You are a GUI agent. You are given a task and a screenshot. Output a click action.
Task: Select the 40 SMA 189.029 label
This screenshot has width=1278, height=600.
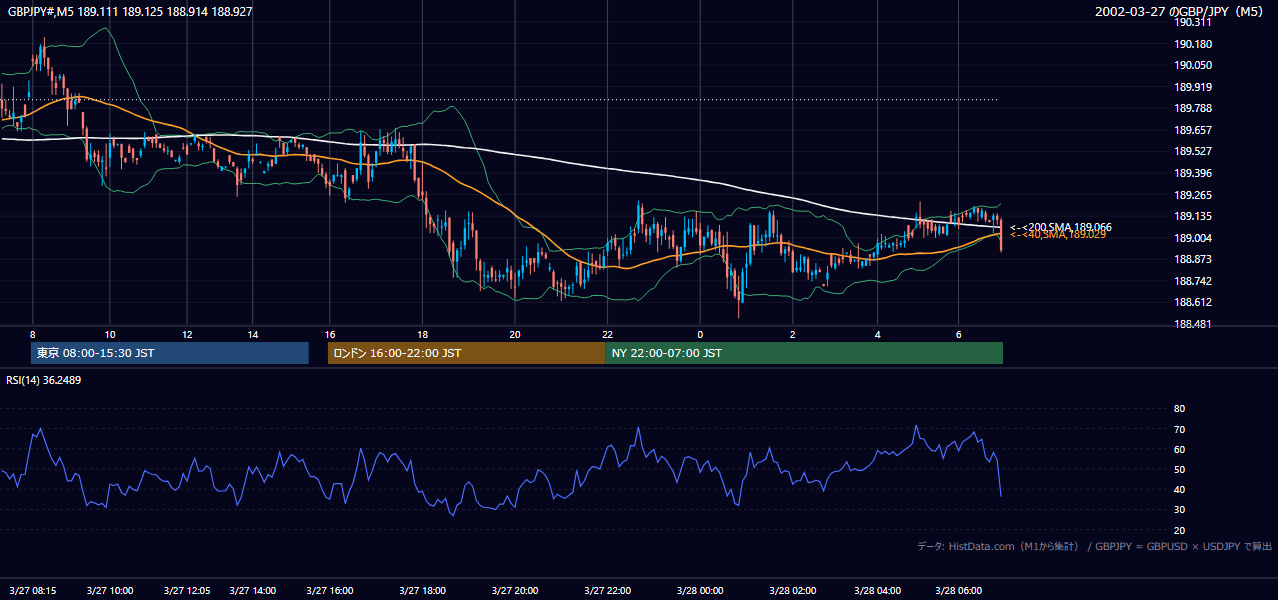(x=1058, y=234)
